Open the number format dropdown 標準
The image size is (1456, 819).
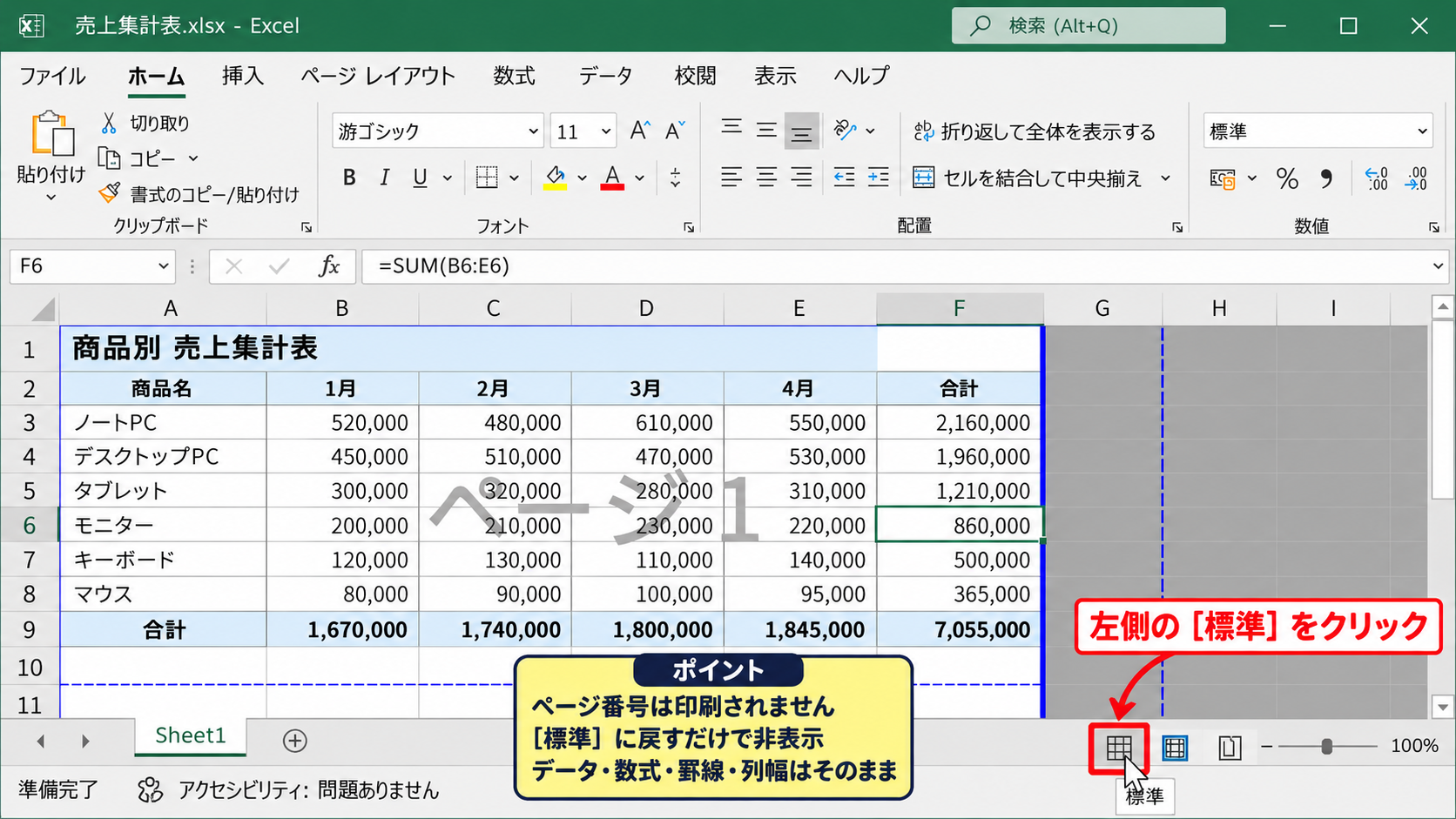point(1422,131)
